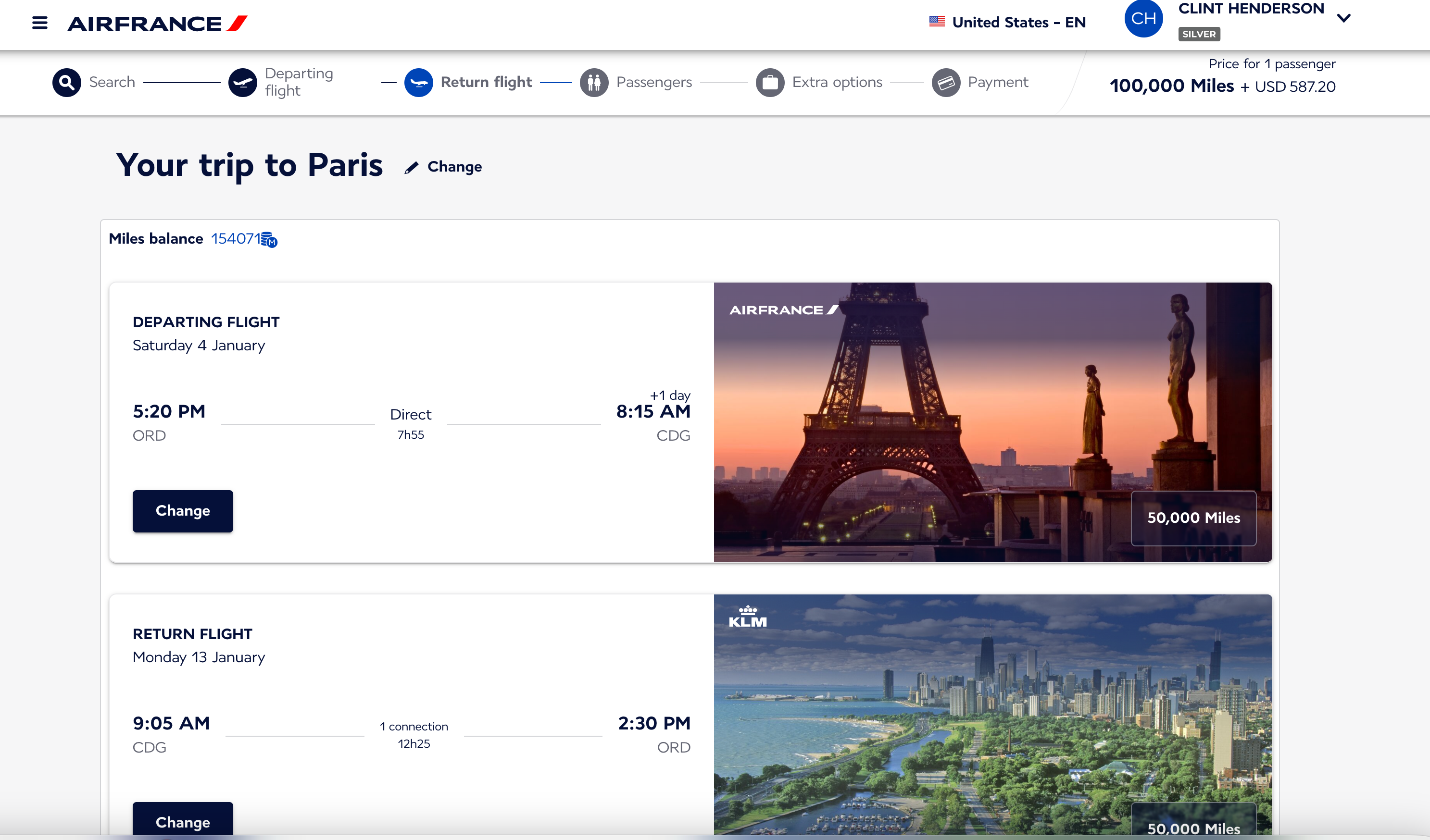
Task: Select the Return flight breadcrumb step
Action: click(486, 82)
